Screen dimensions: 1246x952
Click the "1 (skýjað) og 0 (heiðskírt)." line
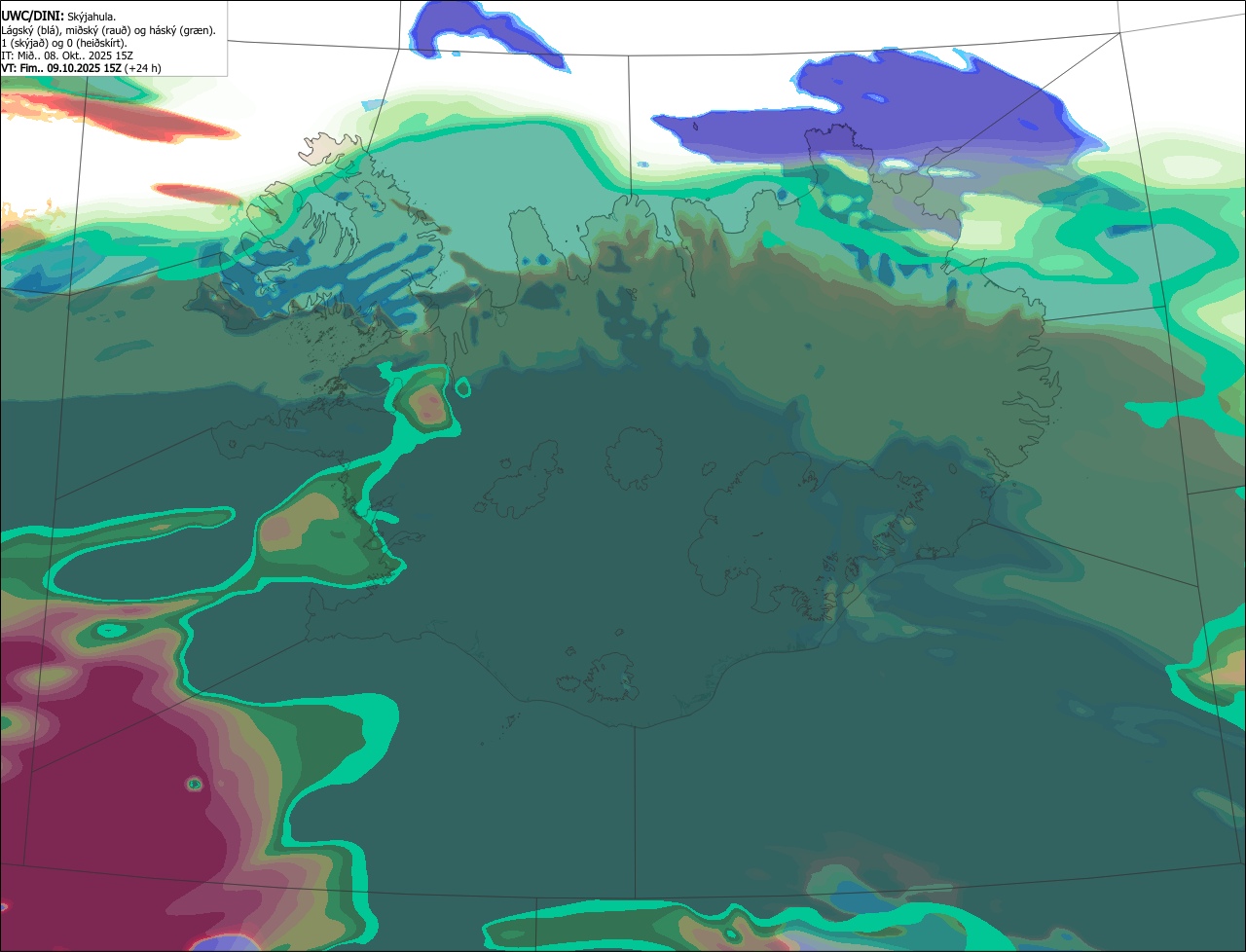tap(64, 43)
